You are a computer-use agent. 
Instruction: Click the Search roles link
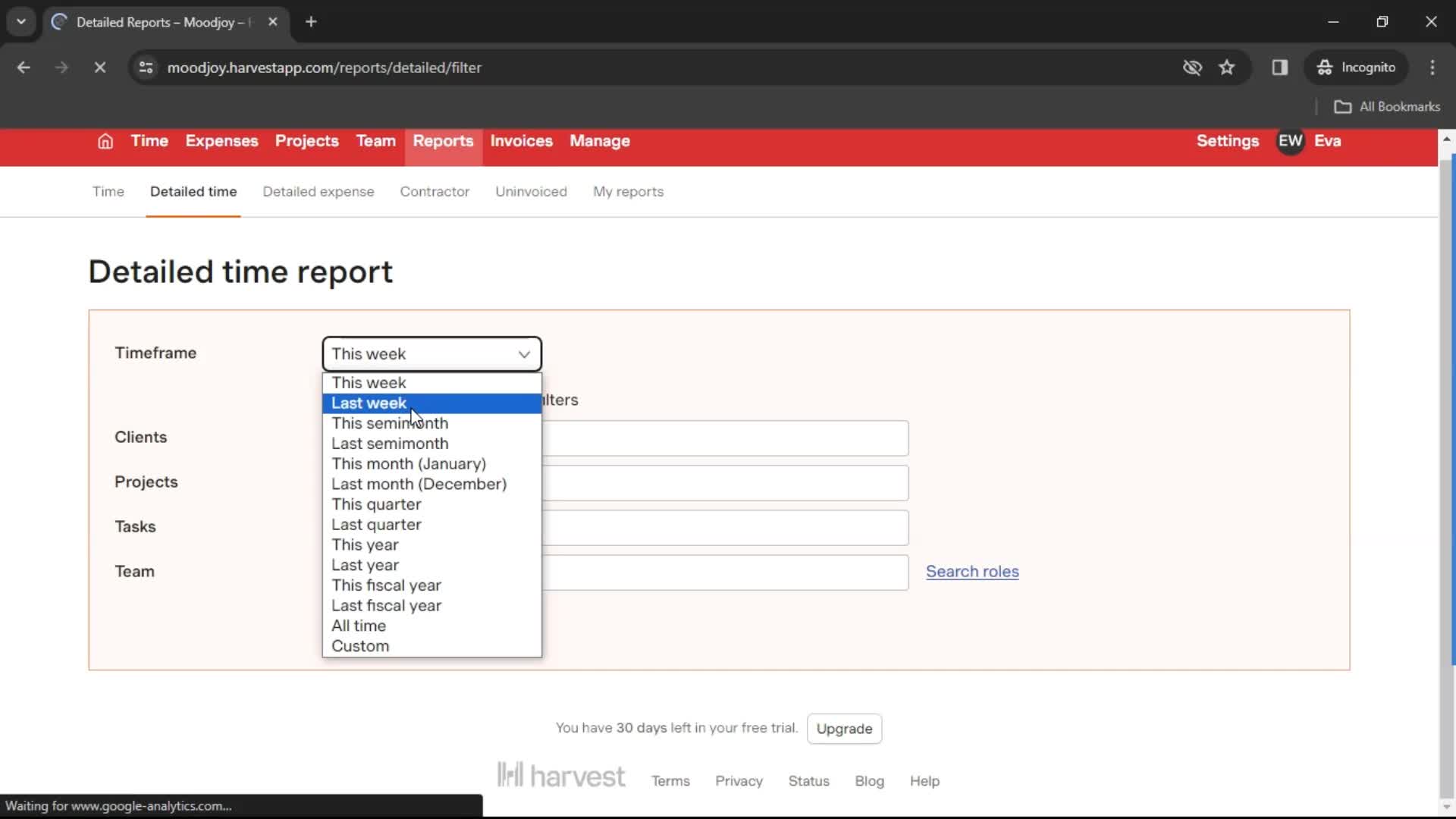point(972,572)
